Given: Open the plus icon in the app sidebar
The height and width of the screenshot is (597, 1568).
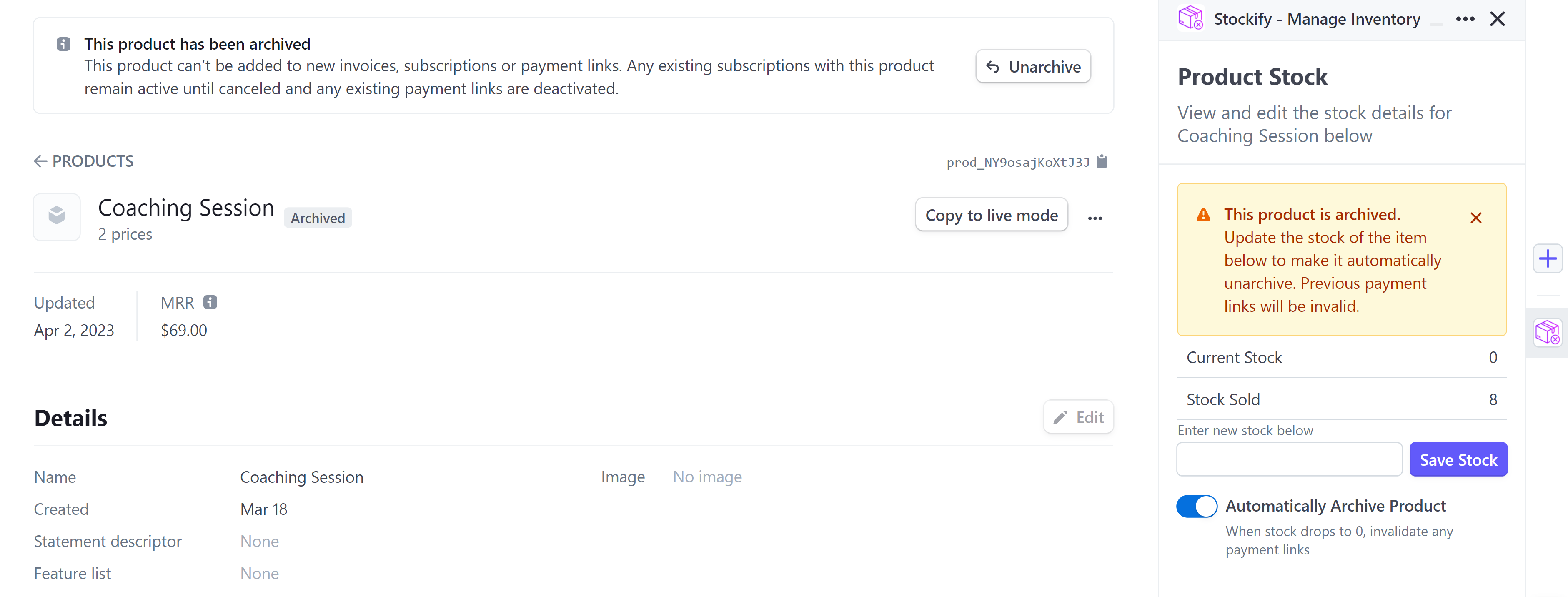Looking at the screenshot, I should (x=1547, y=259).
